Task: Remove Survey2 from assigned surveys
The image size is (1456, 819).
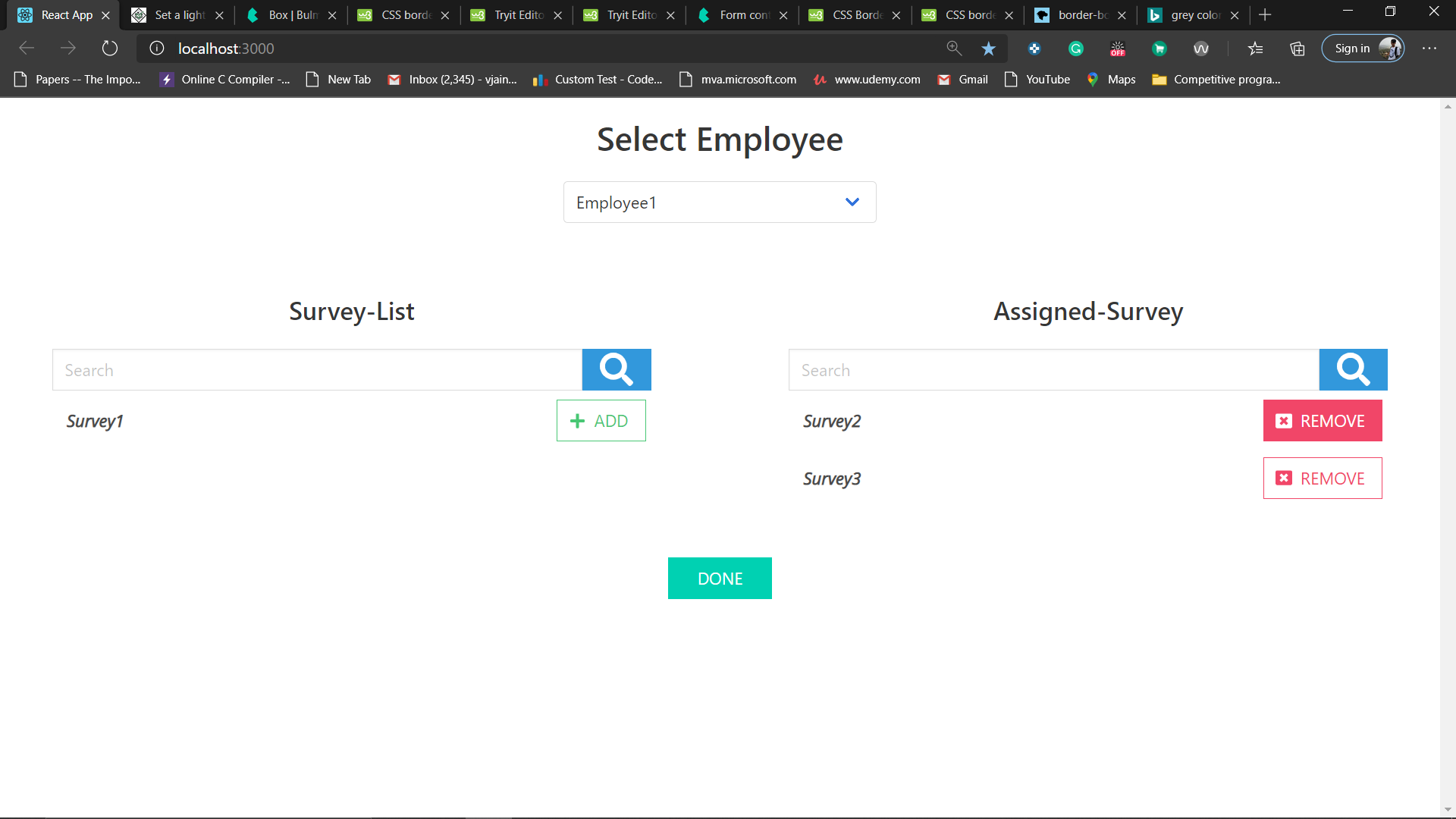Action: 1322,421
